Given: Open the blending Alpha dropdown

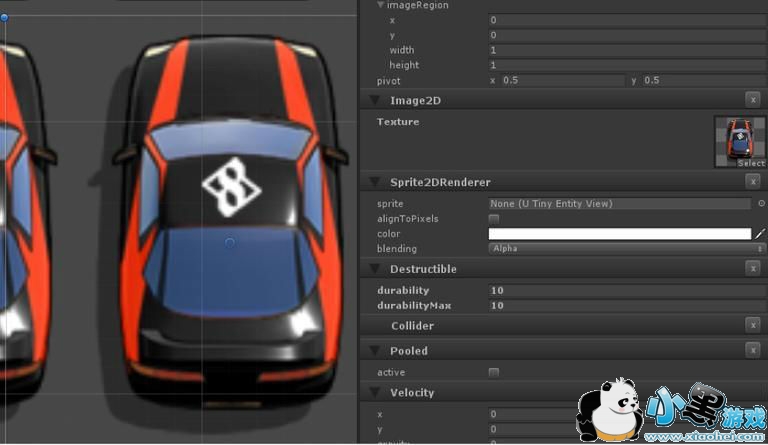Looking at the screenshot, I should click(627, 249).
